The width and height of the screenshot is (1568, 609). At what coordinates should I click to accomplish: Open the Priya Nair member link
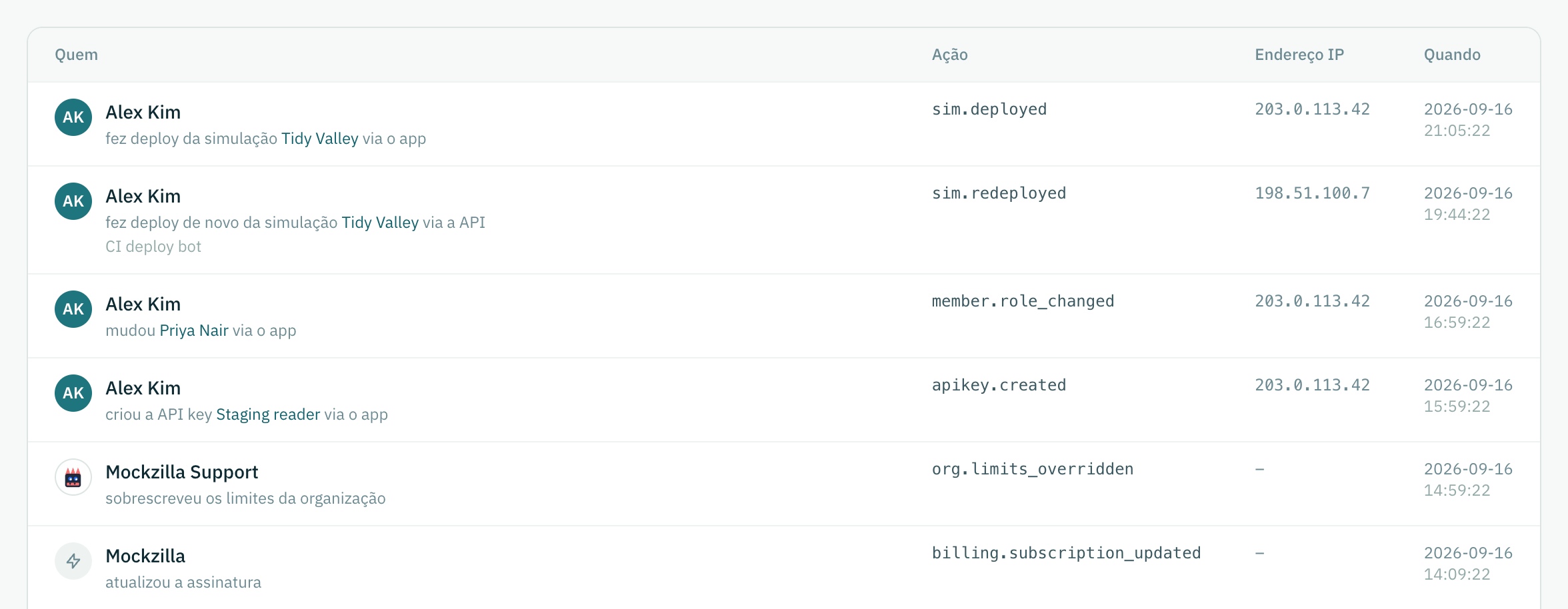coord(194,330)
